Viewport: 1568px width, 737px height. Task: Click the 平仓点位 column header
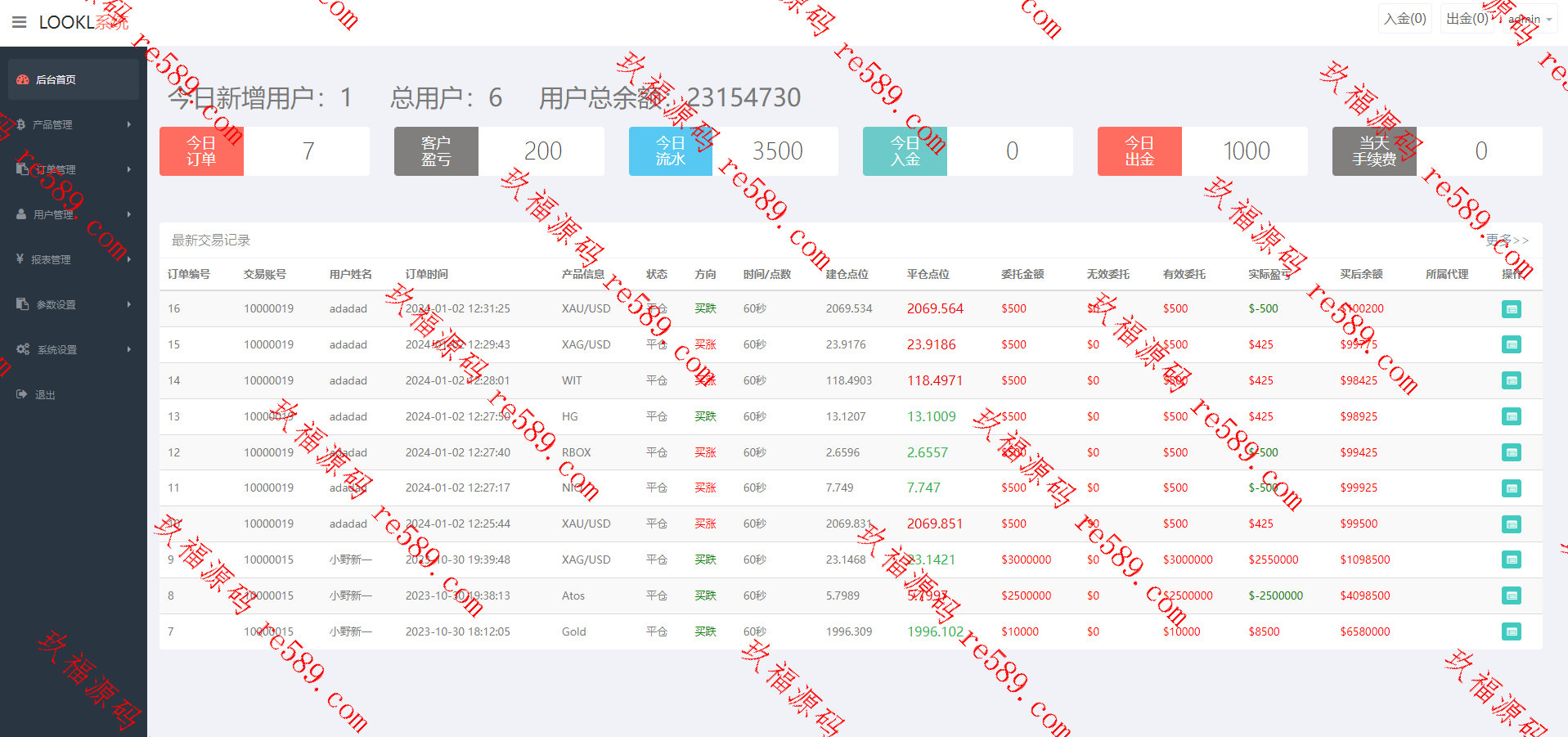click(928, 274)
